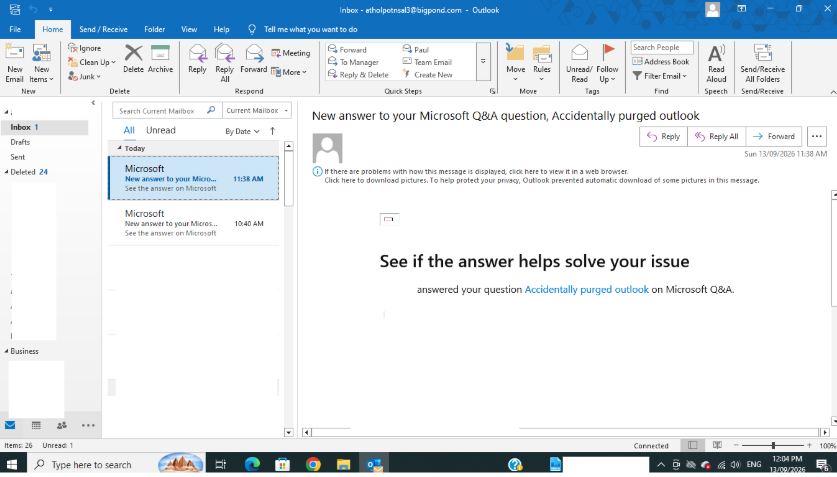Create New quick step

tap(428, 75)
